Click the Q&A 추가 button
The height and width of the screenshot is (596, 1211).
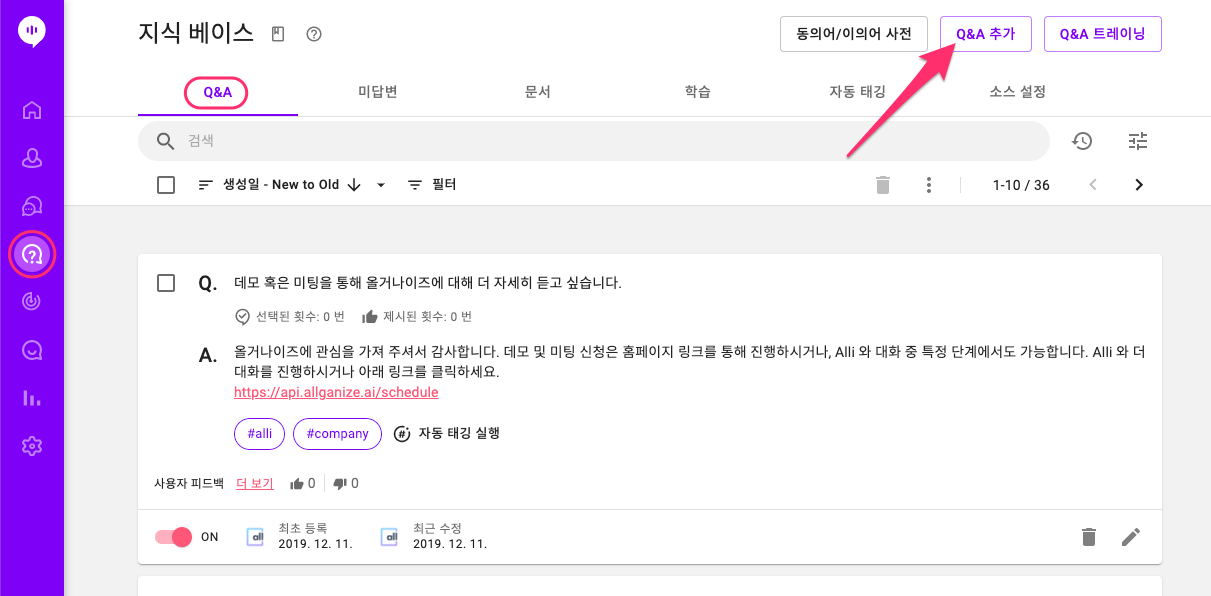click(x=986, y=34)
